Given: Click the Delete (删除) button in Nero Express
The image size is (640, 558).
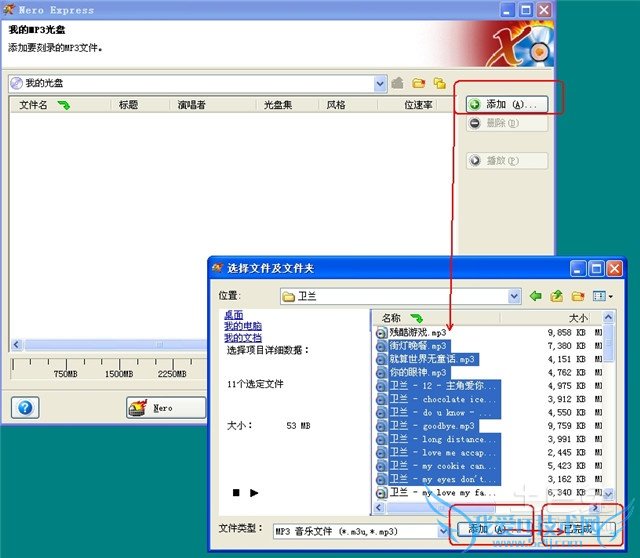Looking at the screenshot, I should point(507,123).
